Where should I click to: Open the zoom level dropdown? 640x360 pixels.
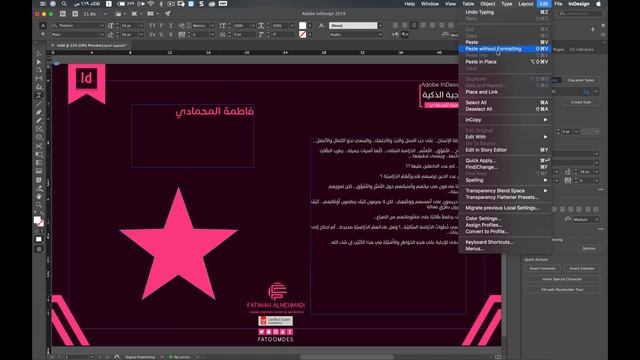pos(105,13)
